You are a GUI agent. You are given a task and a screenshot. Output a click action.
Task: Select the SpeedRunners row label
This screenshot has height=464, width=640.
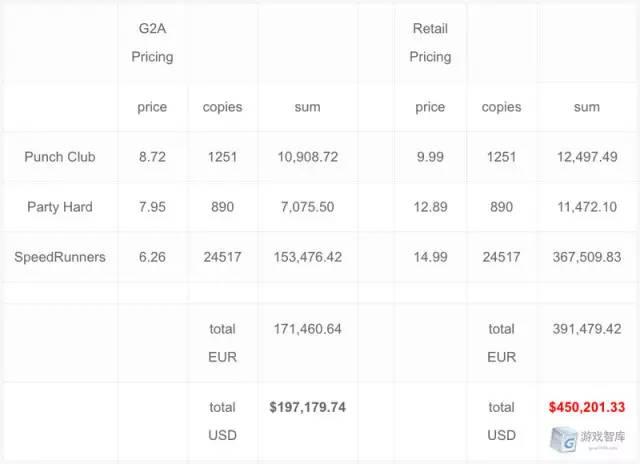(60, 257)
